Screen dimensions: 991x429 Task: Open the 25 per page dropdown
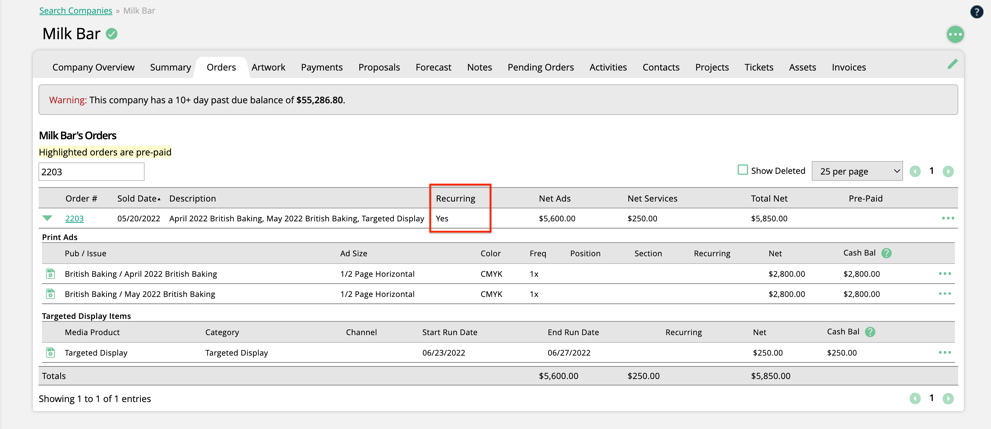(x=857, y=171)
